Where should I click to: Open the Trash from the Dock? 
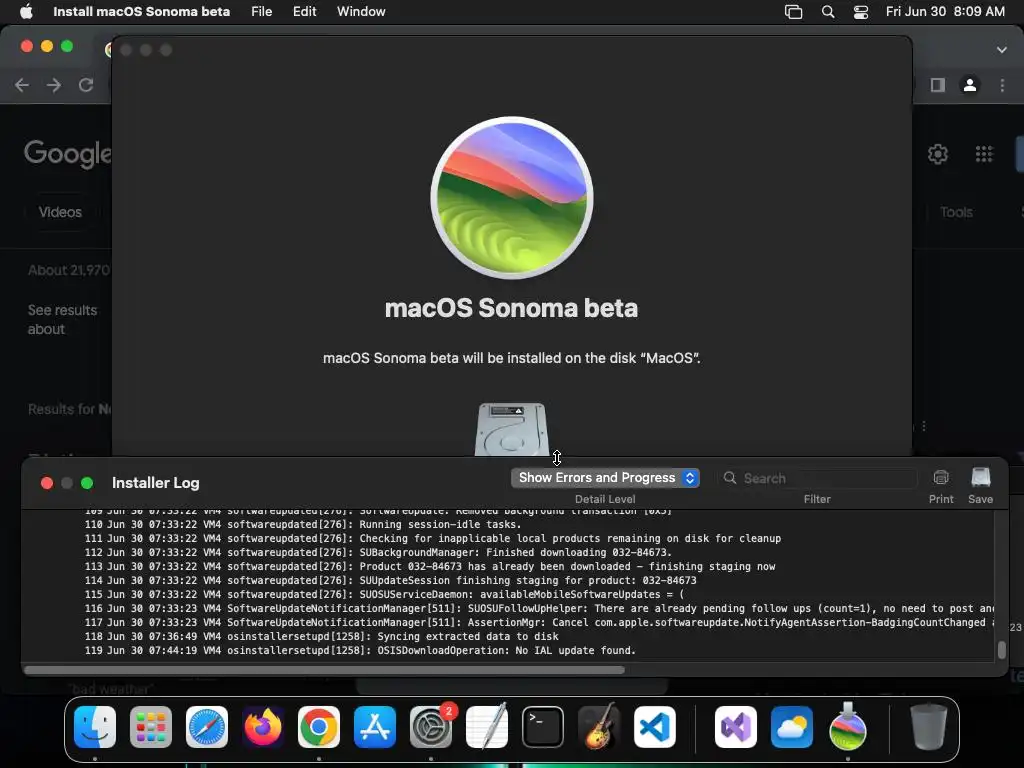pyautogui.click(x=929, y=727)
